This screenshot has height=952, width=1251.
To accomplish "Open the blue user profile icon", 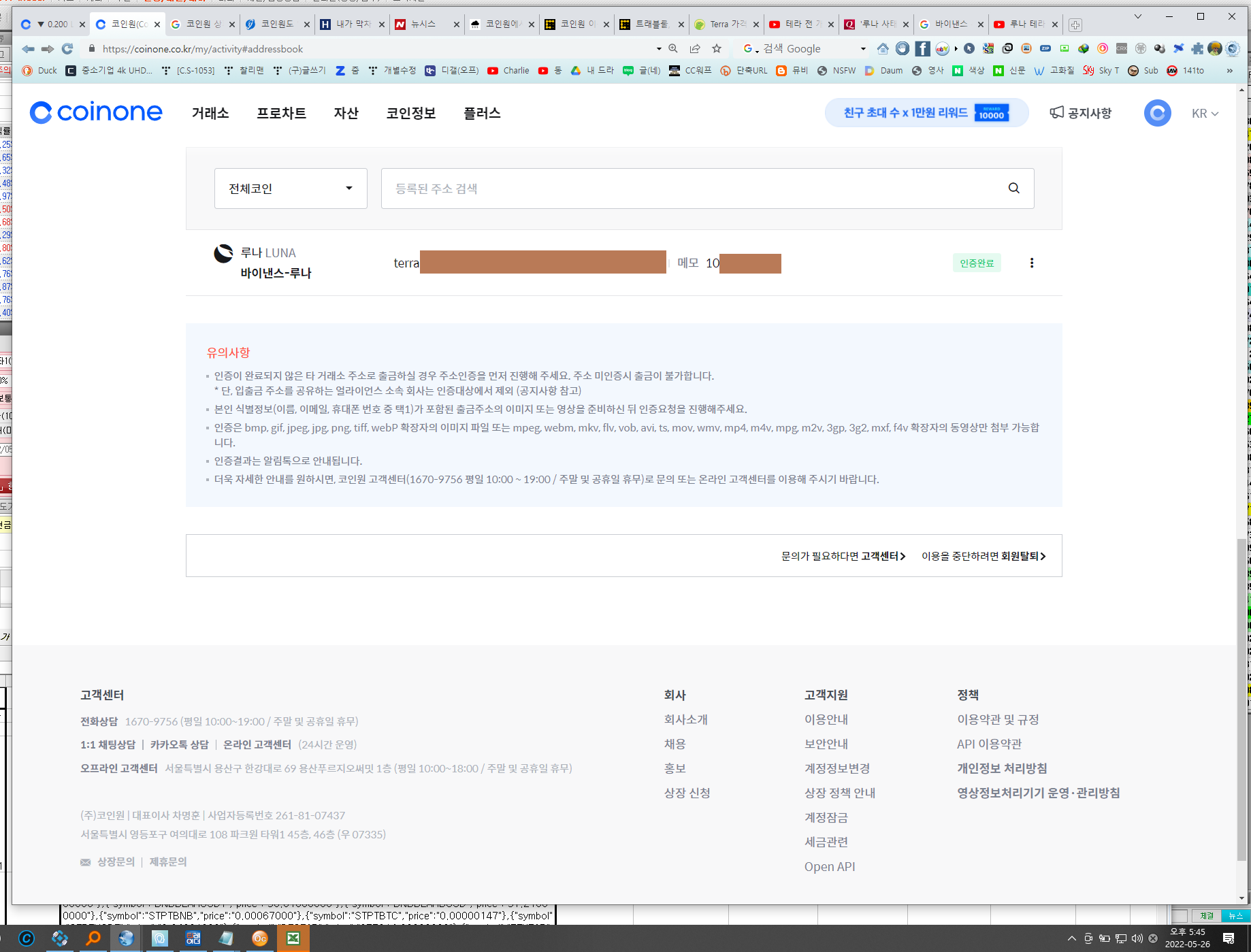I will pos(1157,113).
